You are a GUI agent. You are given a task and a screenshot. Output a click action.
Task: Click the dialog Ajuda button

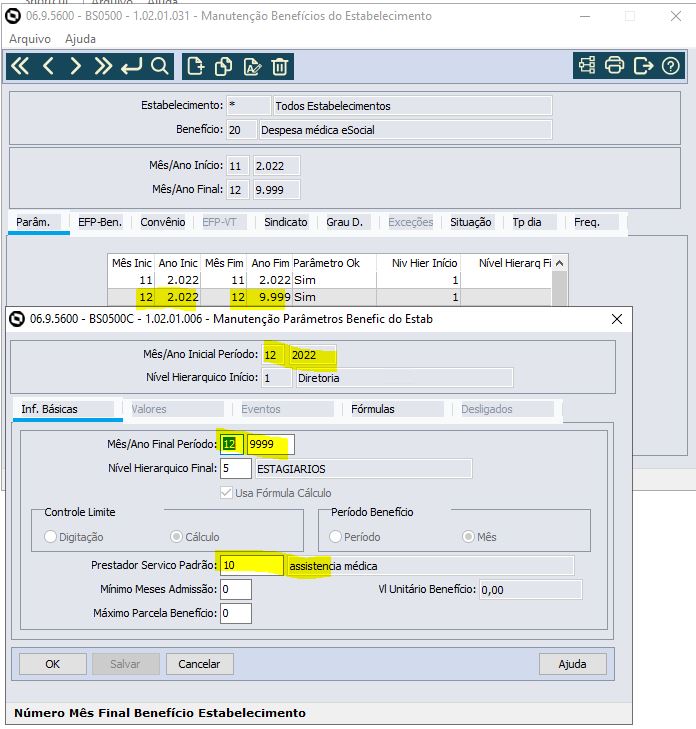(572, 664)
